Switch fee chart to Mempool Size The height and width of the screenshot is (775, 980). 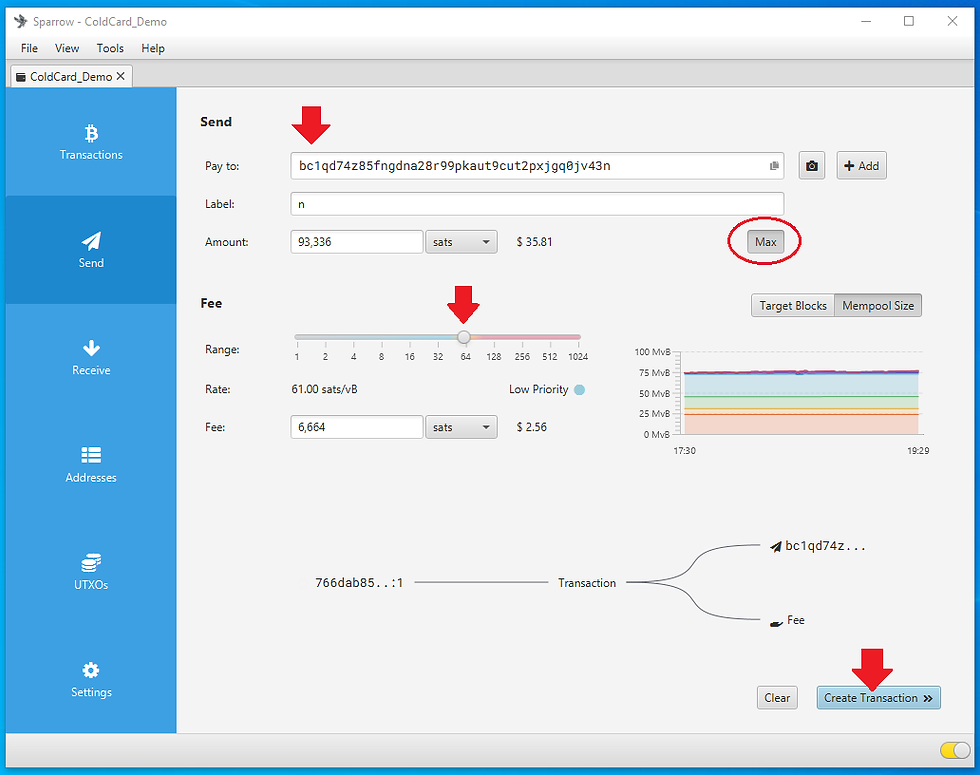pos(878,306)
